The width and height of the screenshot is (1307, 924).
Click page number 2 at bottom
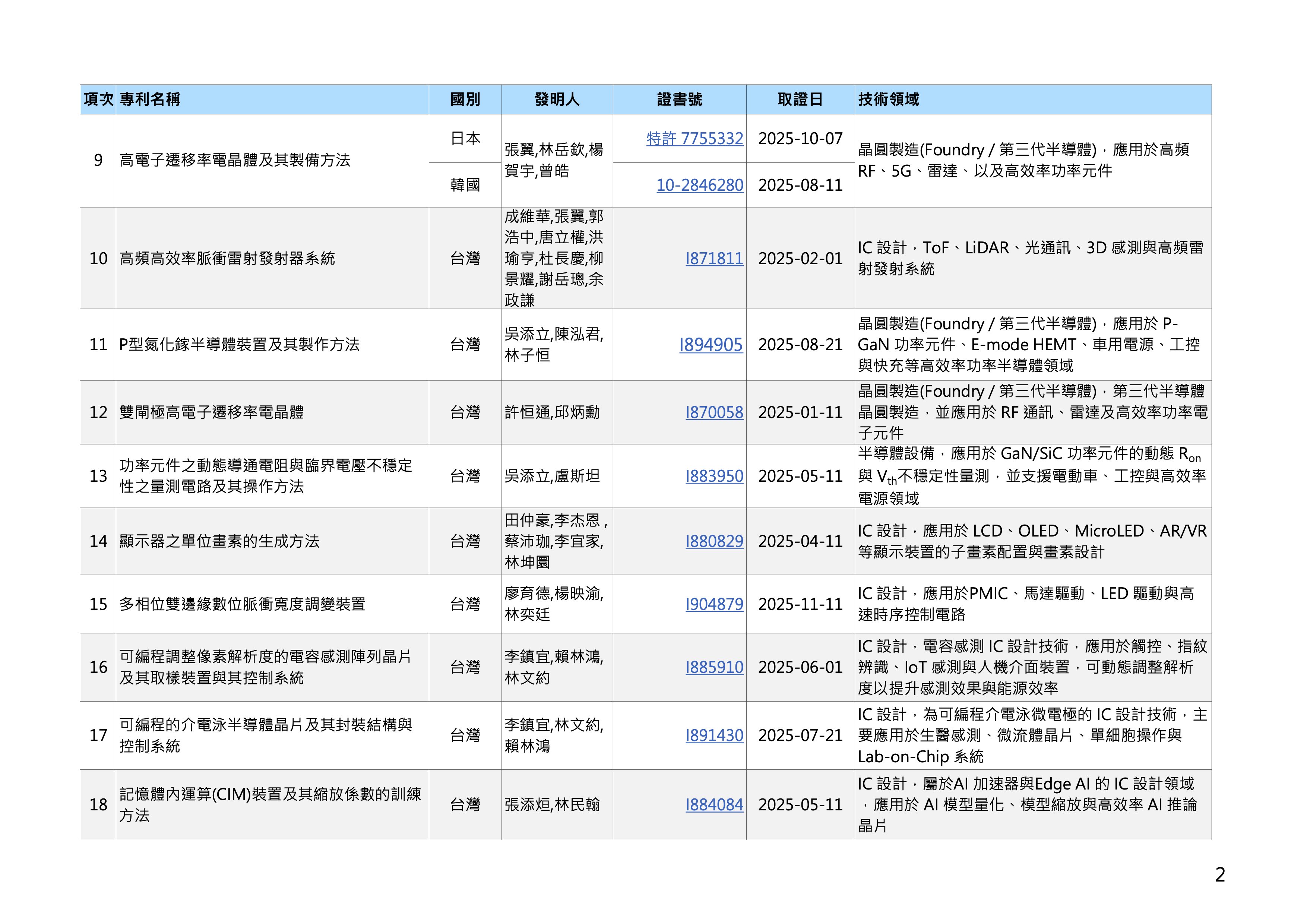1219,874
